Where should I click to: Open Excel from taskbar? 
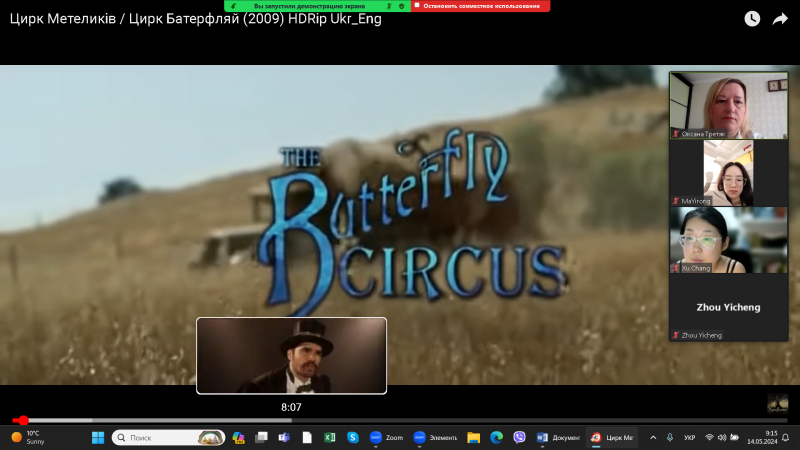tap(330, 438)
